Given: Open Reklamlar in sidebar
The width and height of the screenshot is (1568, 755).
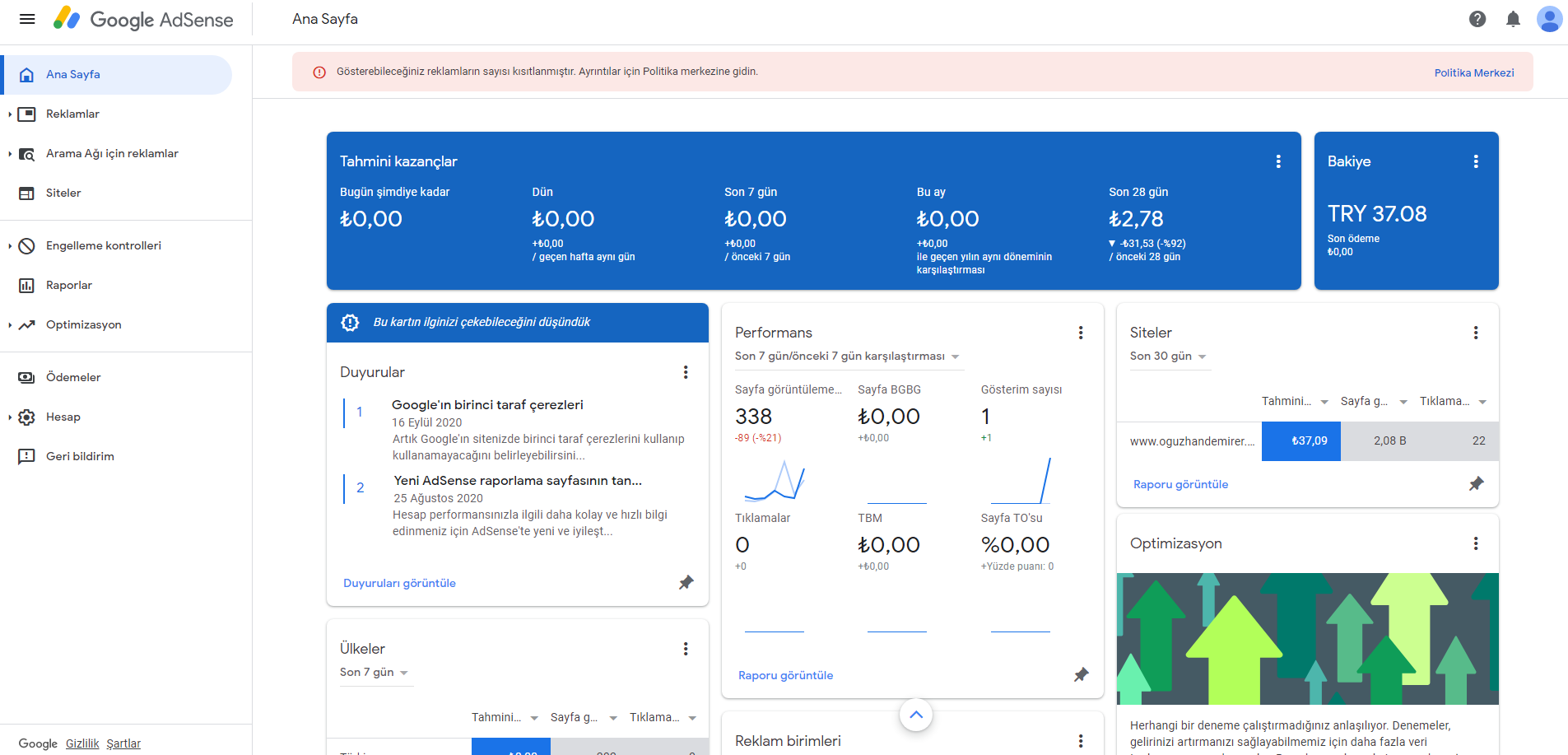Looking at the screenshot, I should (72, 114).
